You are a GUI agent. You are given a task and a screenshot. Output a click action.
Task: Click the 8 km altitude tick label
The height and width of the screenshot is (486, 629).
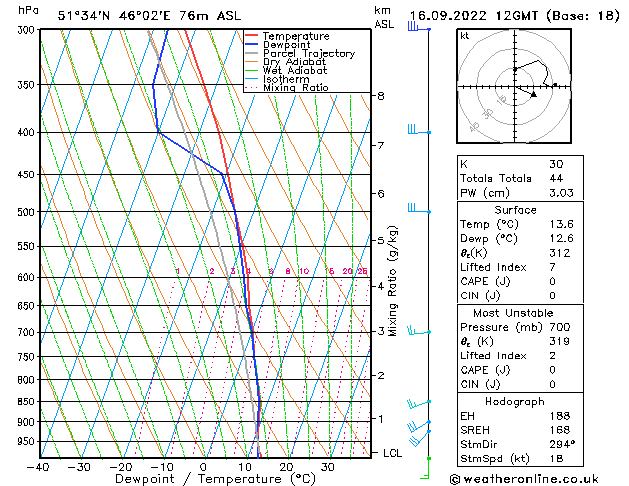[381, 96]
